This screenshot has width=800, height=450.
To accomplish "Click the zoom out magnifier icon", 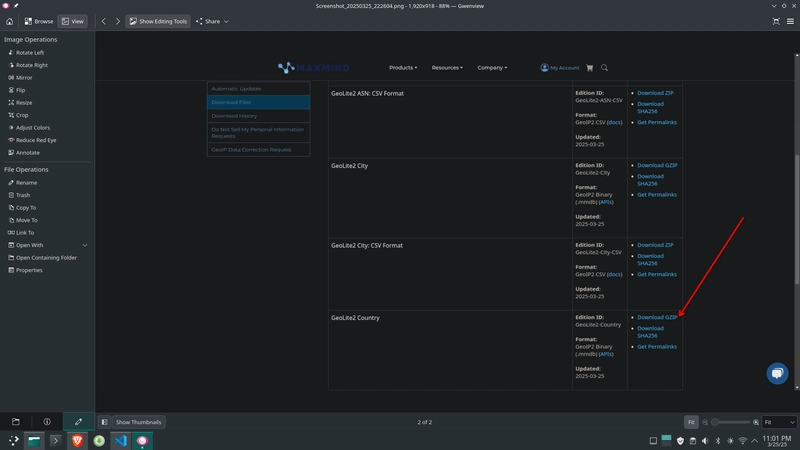I will (705, 422).
